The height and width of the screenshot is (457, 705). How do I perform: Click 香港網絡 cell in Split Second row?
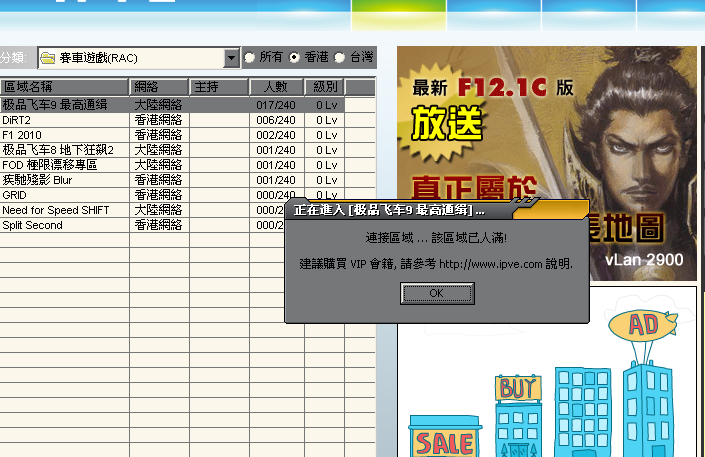(x=159, y=225)
